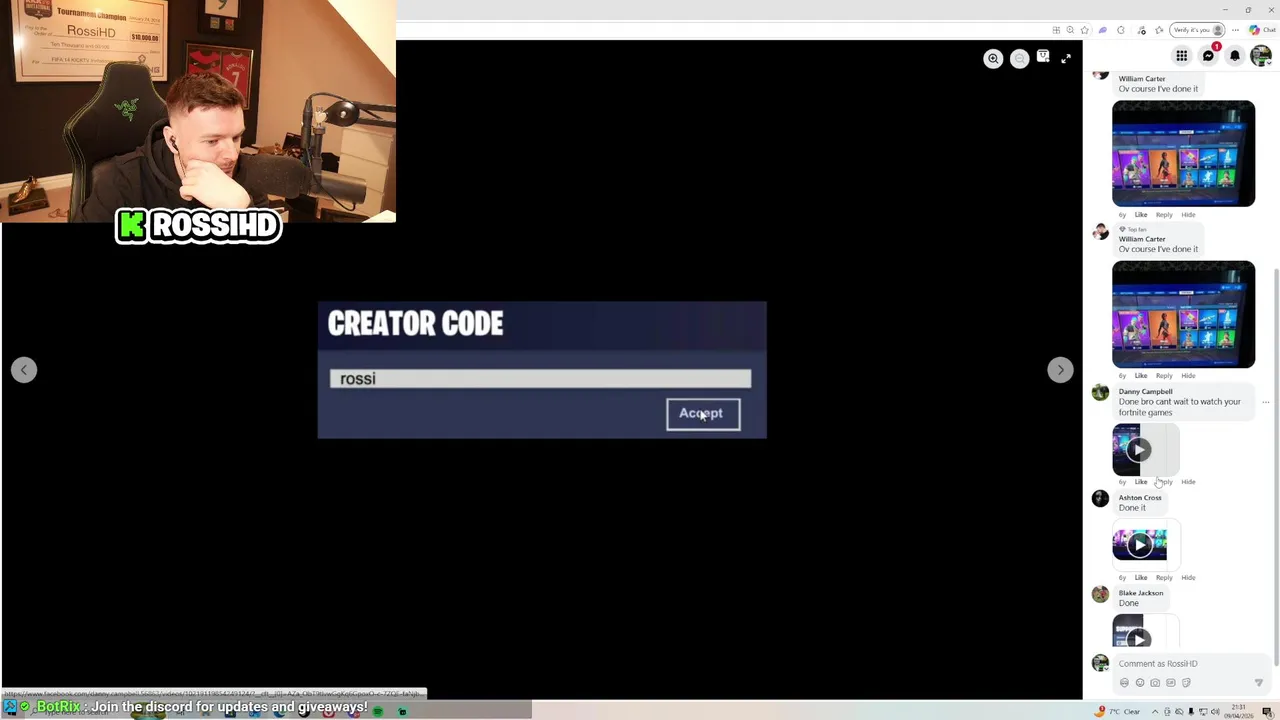The image size is (1280, 720).
Task: Hide William Carter's first comment
Action: tap(1188, 215)
